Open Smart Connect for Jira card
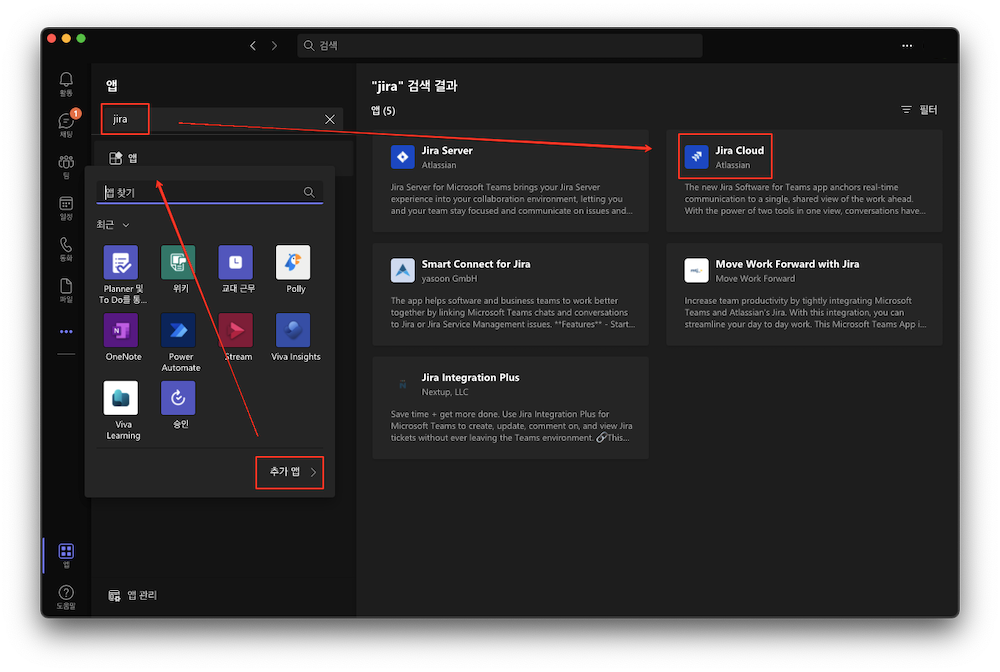This screenshot has width=1000, height=672. click(511, 295)
